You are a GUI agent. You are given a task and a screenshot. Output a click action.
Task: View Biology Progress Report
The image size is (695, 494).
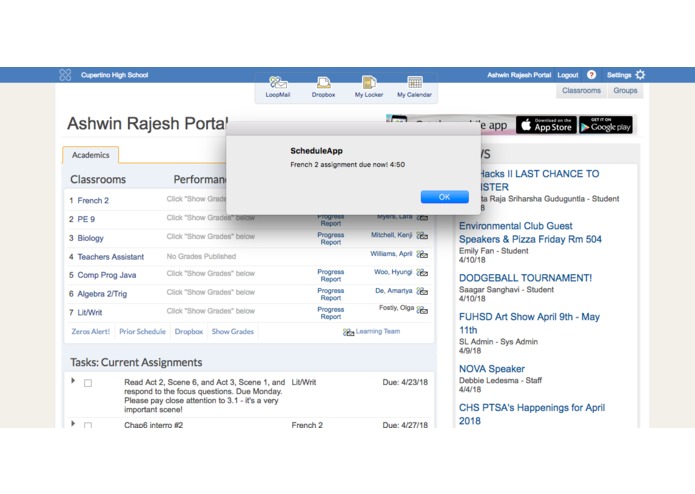coord(331,238)
